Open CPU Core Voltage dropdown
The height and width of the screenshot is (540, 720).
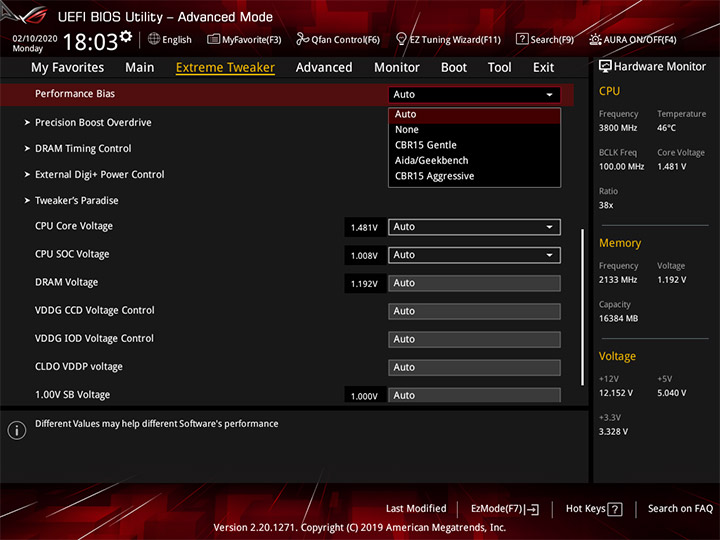pyautogui.click(x=474, y=227)
